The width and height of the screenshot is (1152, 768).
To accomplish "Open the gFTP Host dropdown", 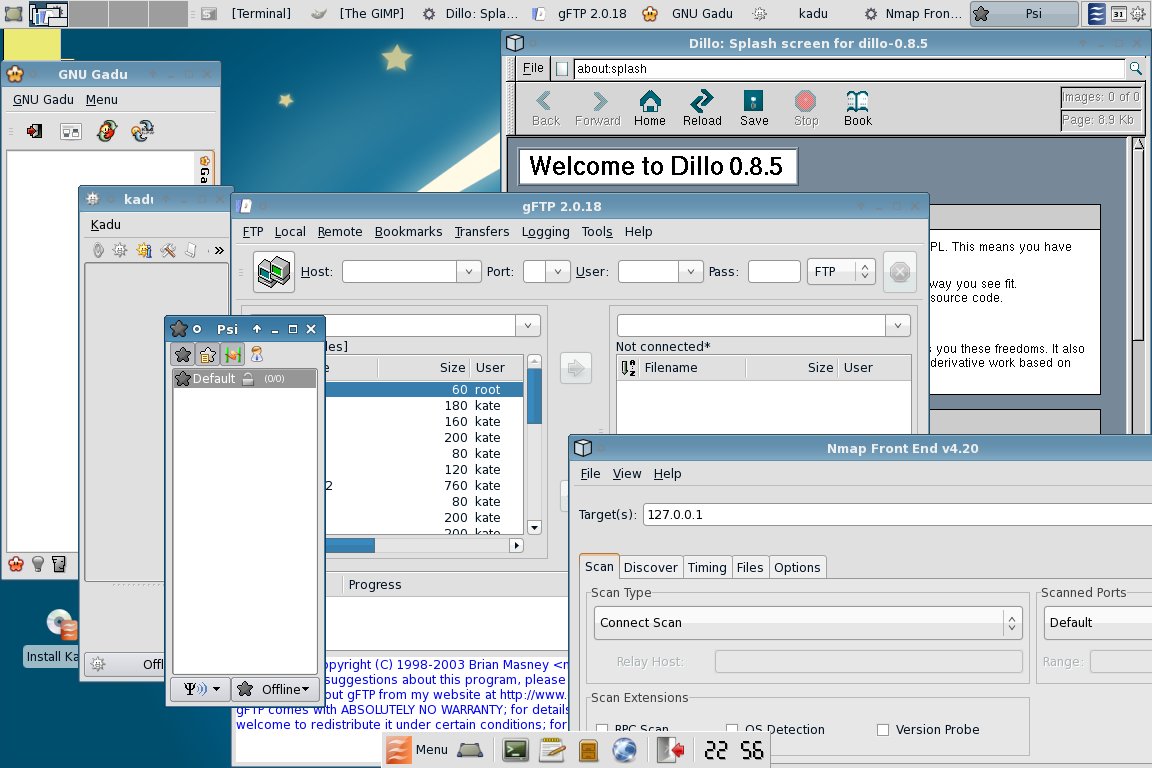I will point(469,272).
